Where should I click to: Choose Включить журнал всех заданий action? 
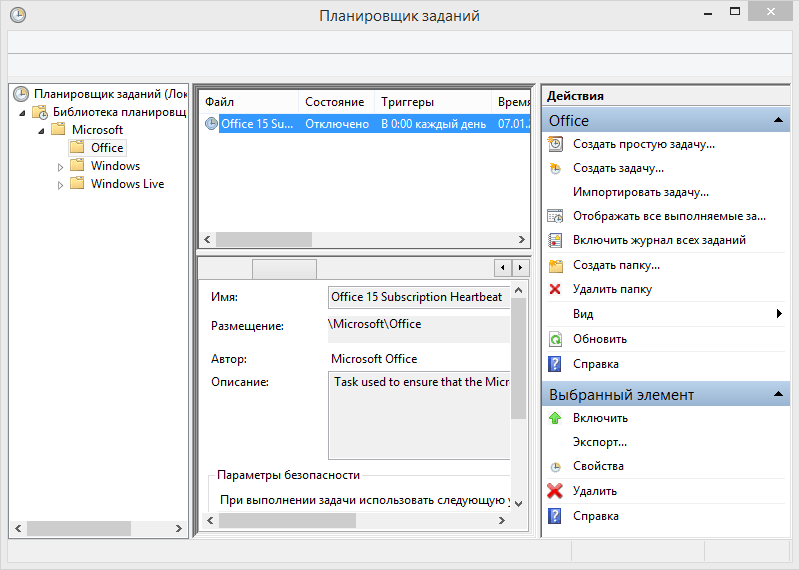[x=659, y=240]
